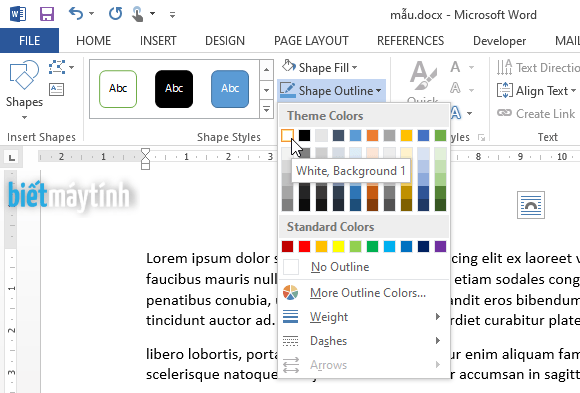Screen dimensions: 580x393
Task: Click the Layout Options icon beside shape
Action: [x=531, y=205]
